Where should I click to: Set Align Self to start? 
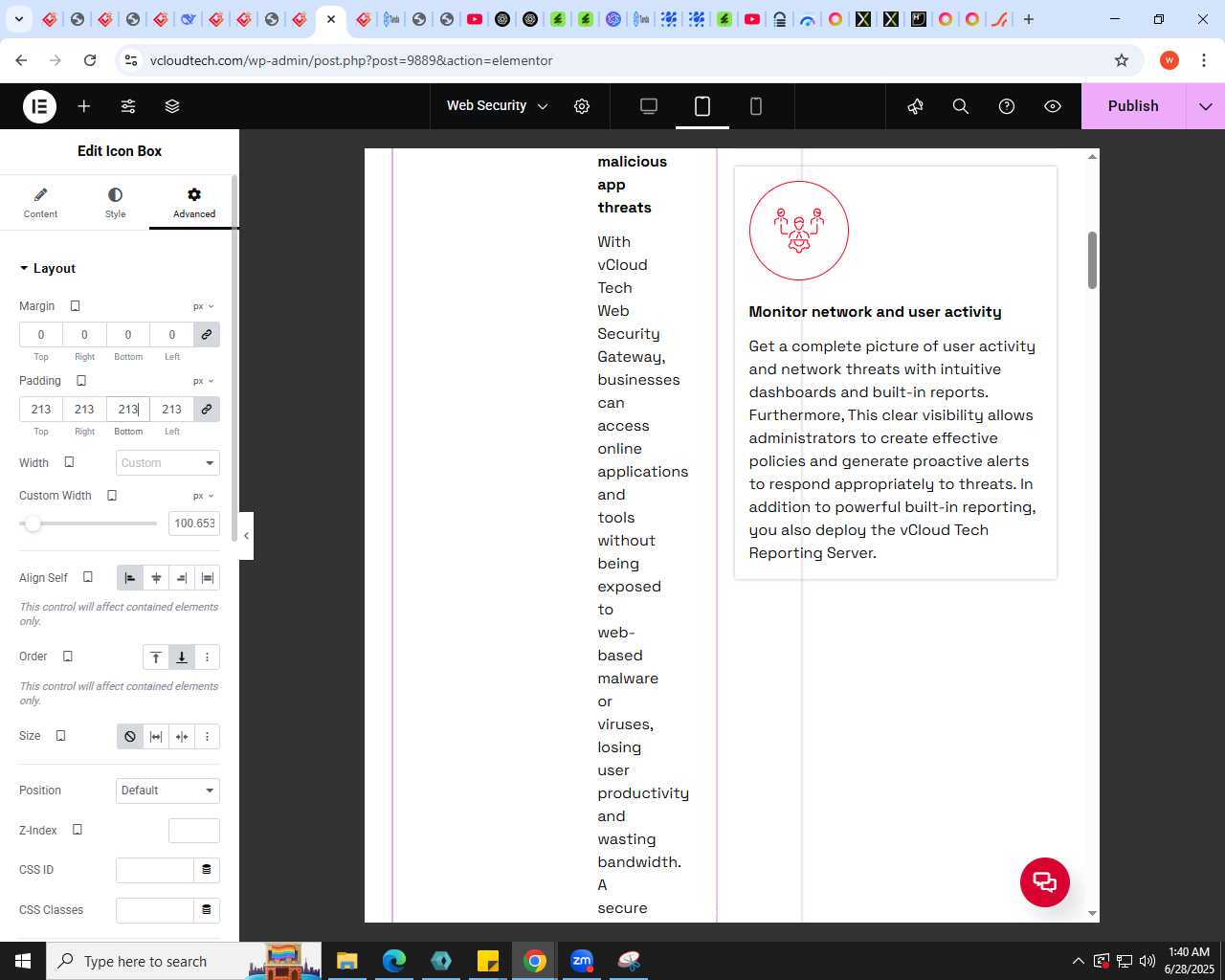pos(130,578)
